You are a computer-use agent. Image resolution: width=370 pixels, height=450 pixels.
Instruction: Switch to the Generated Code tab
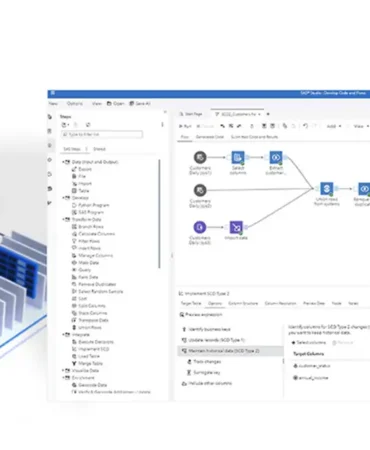click(x=210, y=137)
